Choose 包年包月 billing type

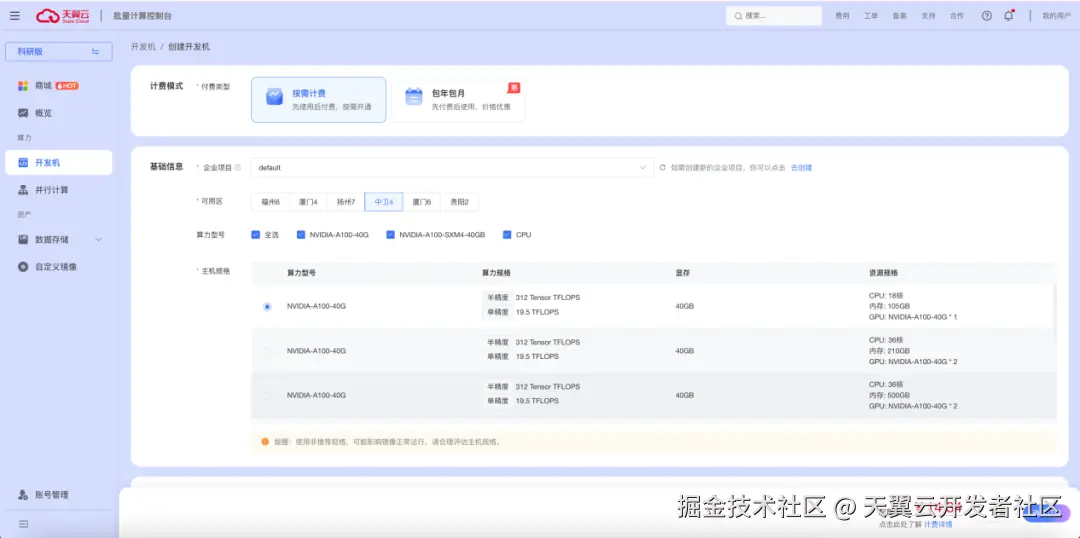tap(458, 100)
